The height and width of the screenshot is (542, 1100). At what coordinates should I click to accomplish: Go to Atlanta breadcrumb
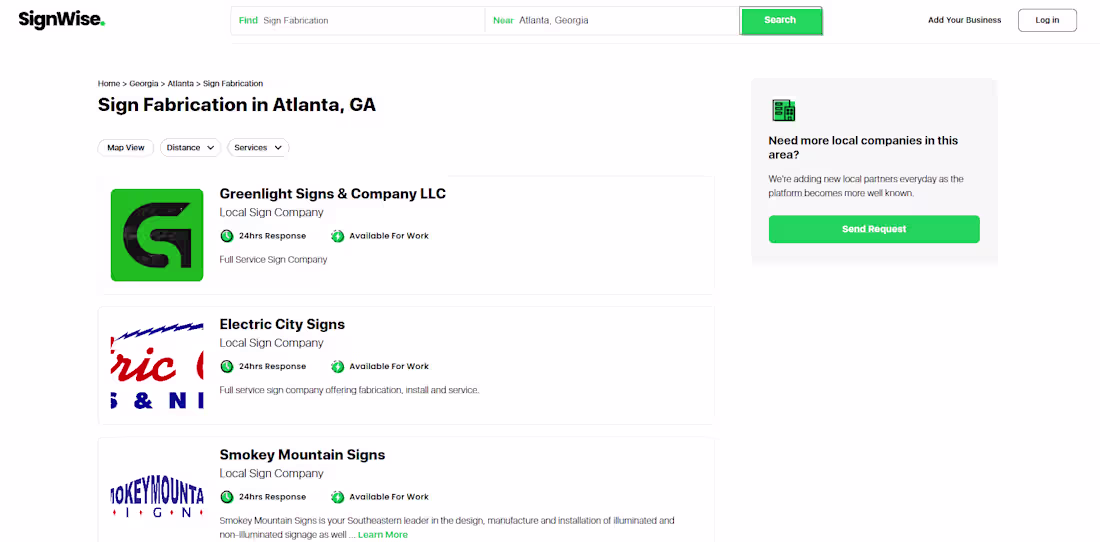(x=180, y=84)
